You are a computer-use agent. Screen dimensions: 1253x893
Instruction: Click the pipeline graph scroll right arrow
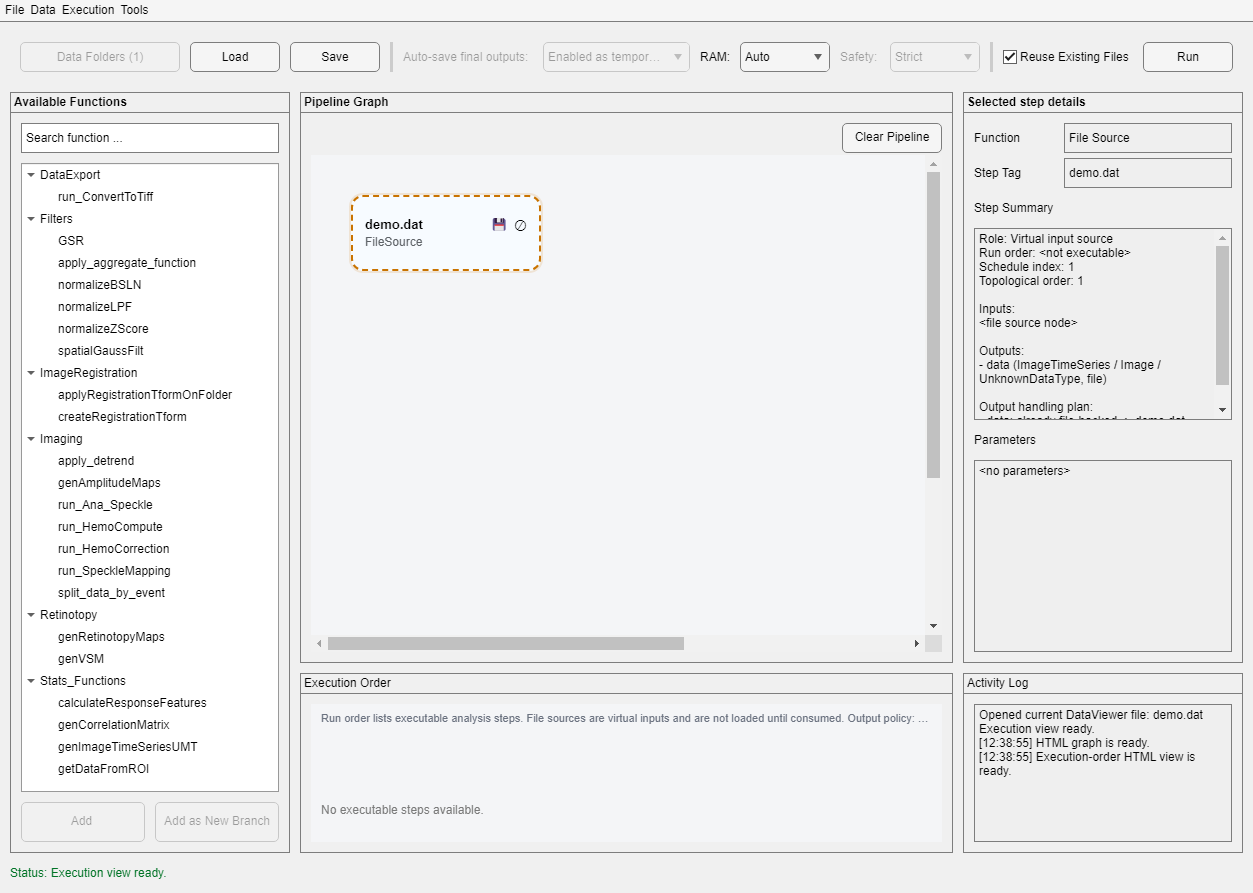(x=917, y=644)
